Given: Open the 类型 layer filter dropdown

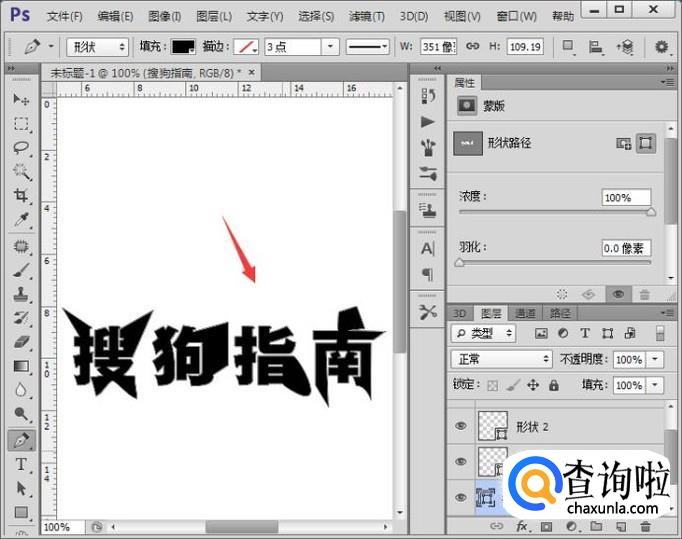Looking at the screenshot, I should 483,334.
